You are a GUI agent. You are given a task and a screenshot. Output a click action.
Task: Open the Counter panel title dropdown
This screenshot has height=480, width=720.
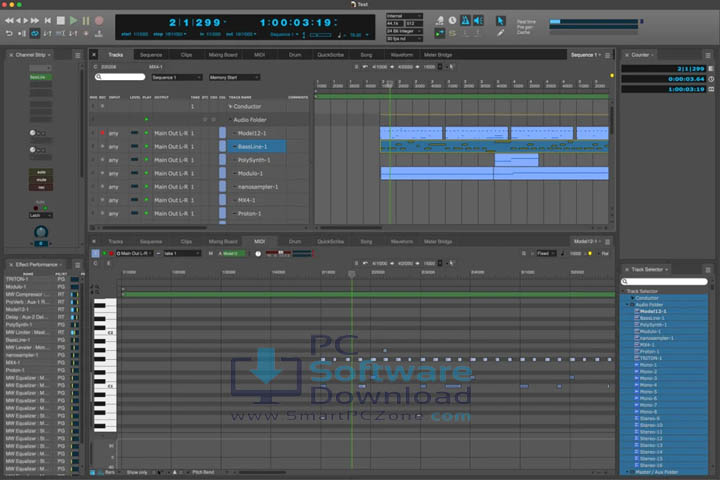[642, 55]
